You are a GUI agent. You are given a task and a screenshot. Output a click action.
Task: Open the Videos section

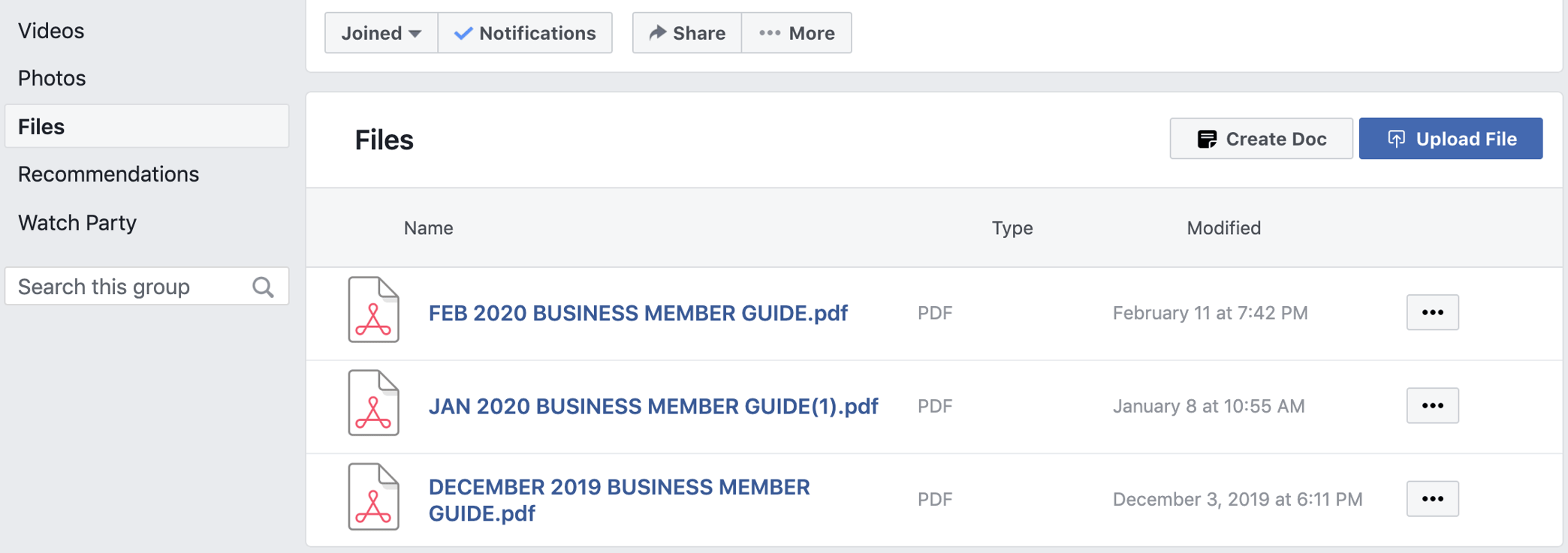[x=51, y=31]
